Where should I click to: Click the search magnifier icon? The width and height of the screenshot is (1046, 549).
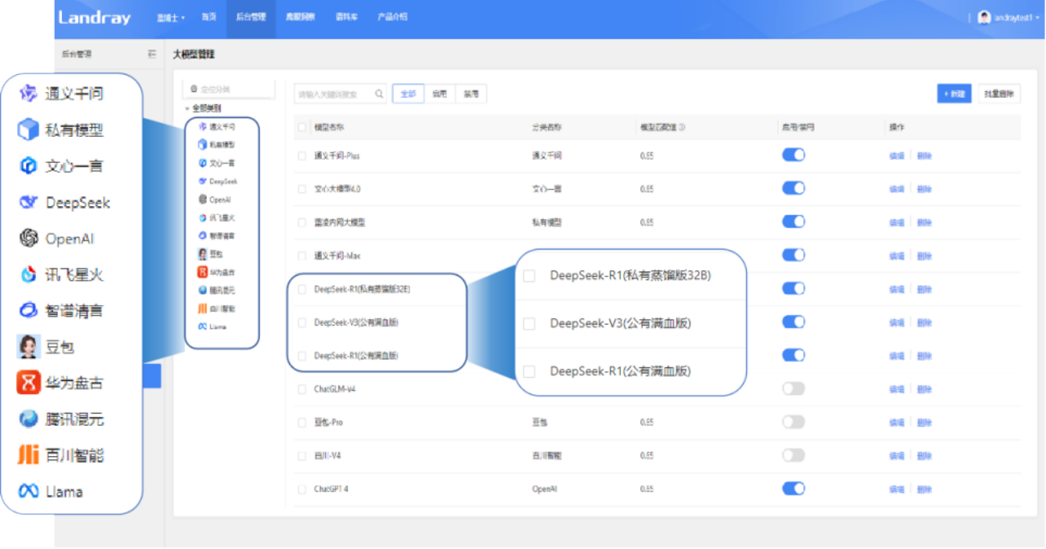click(x=379, y=94)
